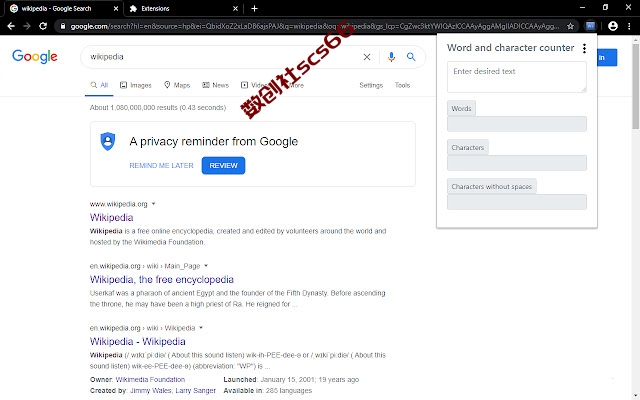Switch to Images results
Viewport: 640px width, 400px height.
136,85
